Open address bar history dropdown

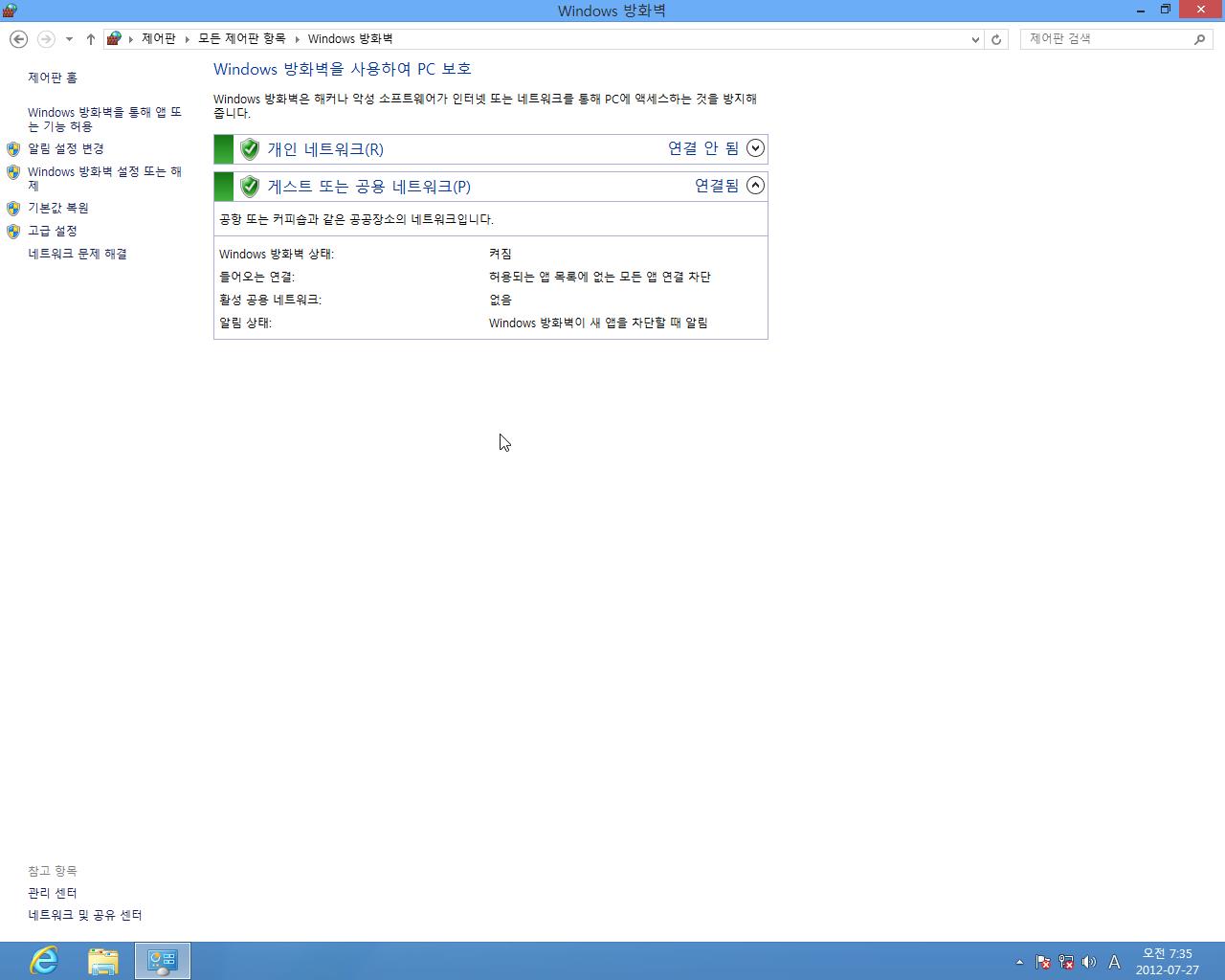point(975,39)
